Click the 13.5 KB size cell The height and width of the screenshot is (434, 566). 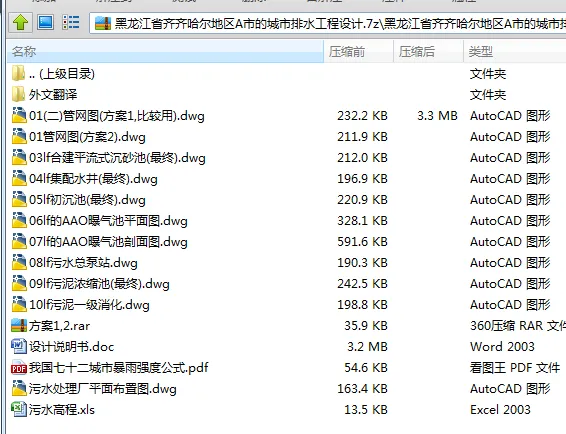coord(366,409)
